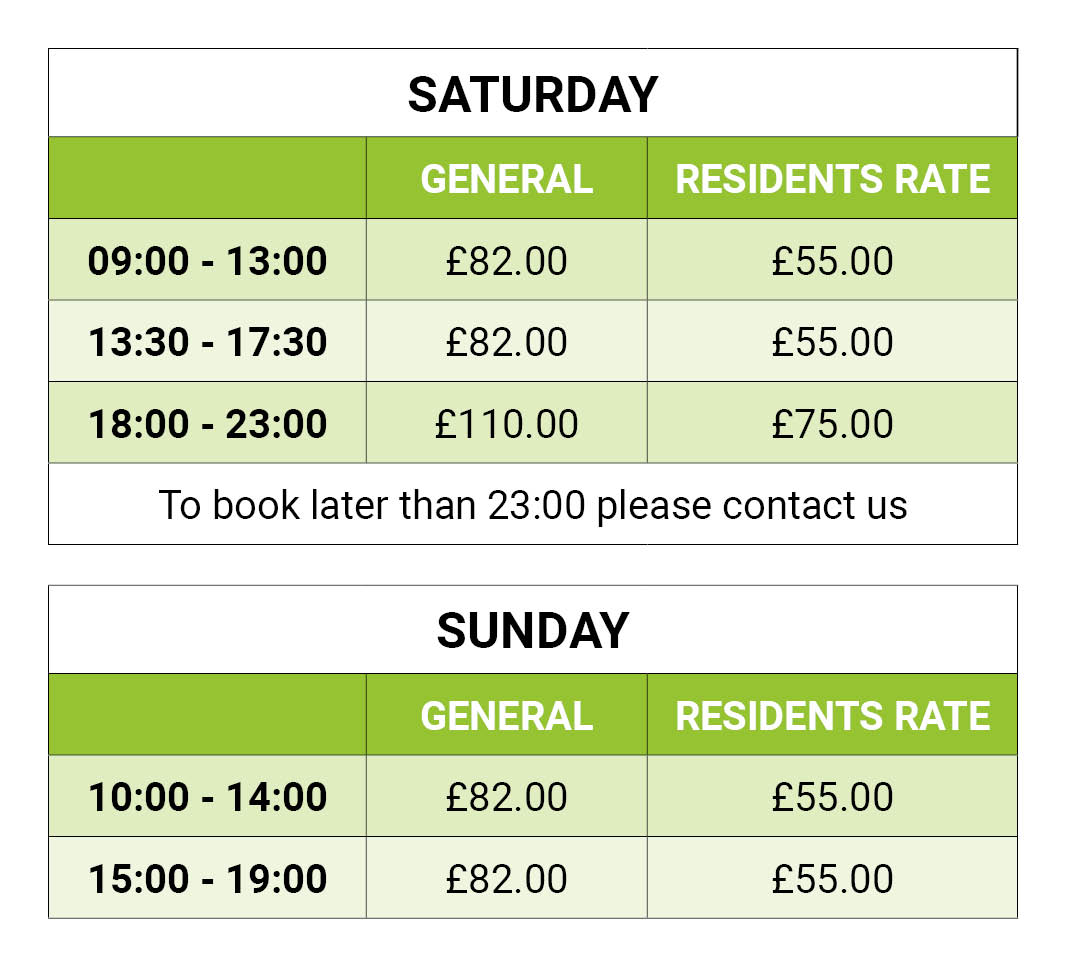Click the 13:30 - 17:30 time slot

[x=208, y=342]
